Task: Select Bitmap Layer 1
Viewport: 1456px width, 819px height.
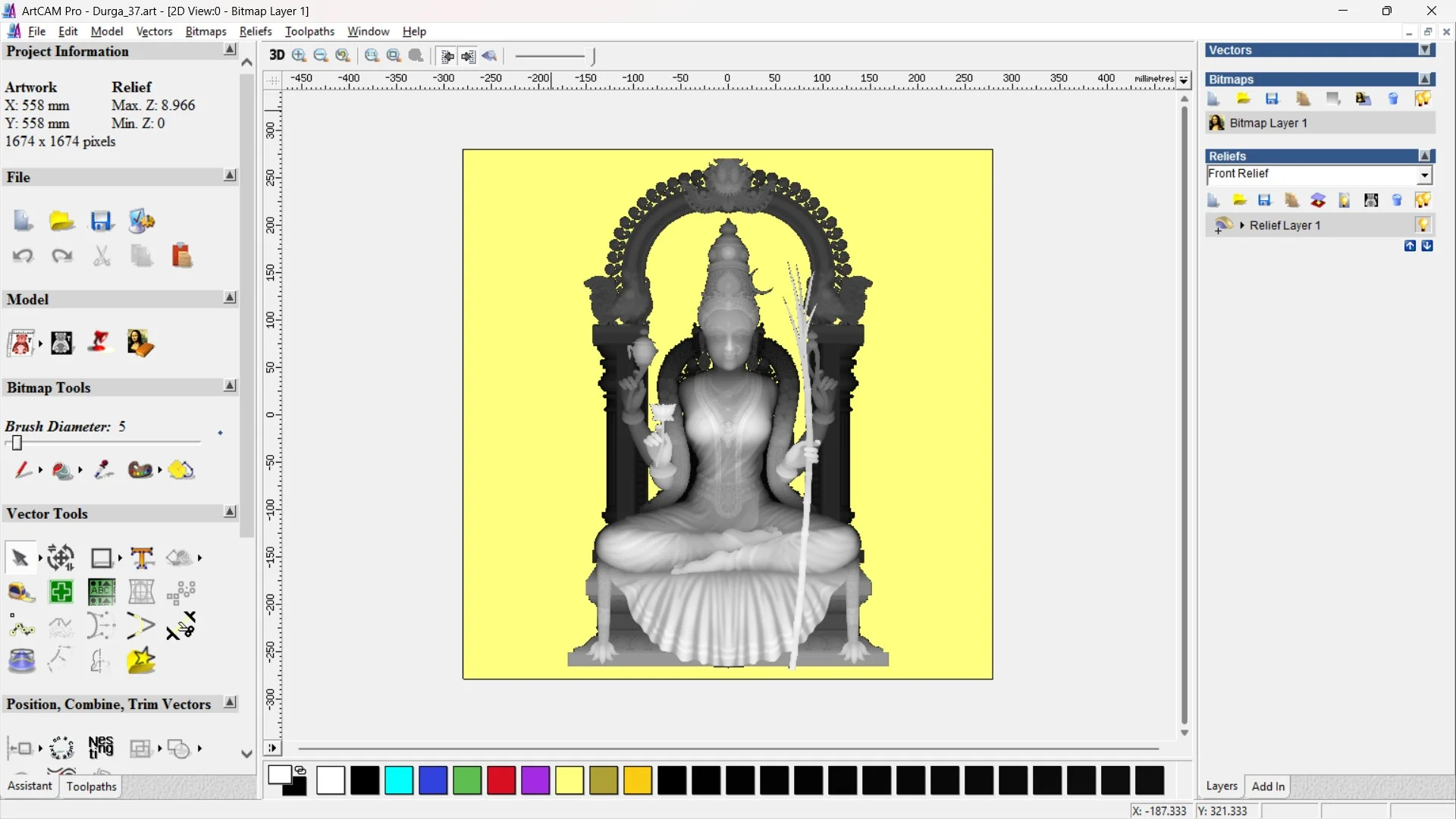Action: (1268, 123)
